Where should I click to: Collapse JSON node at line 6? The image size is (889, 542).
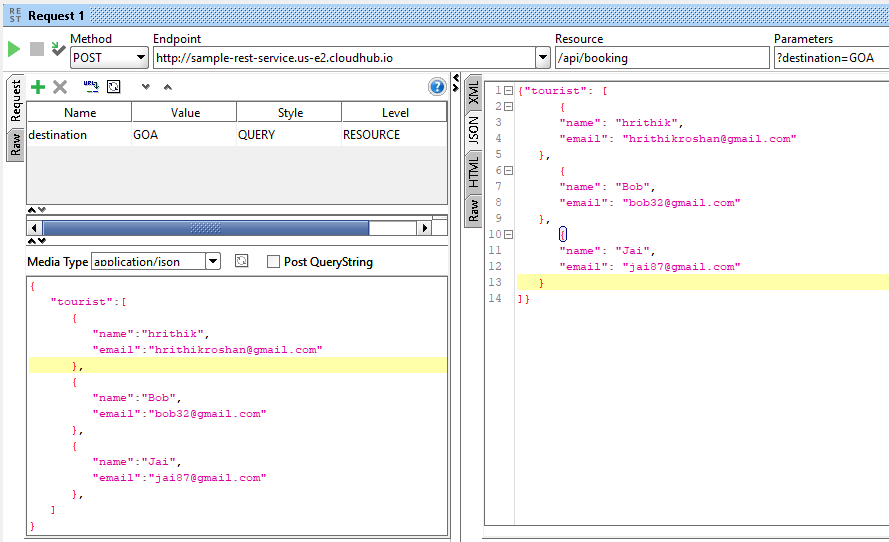point(509,171)
